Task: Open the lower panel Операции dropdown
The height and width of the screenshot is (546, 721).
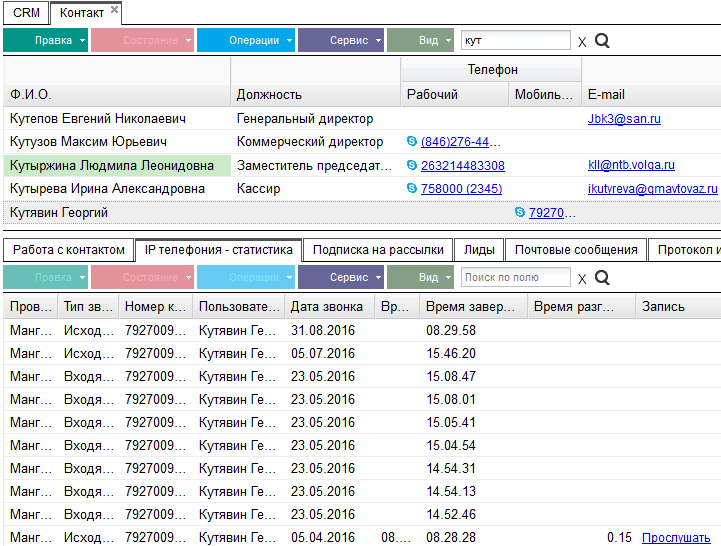Action: [246, 277]
